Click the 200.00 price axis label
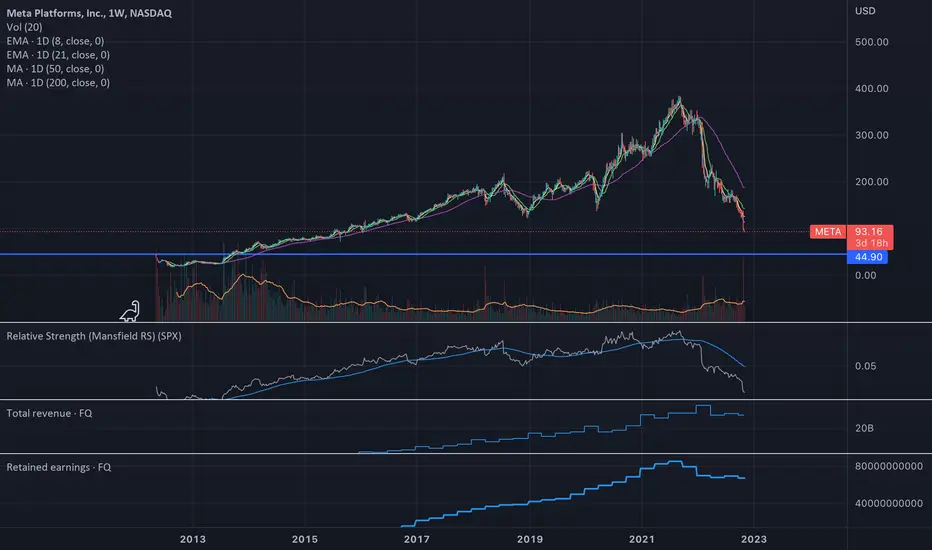The width and height of the screenshot is (932, 550). pos(872,182)
